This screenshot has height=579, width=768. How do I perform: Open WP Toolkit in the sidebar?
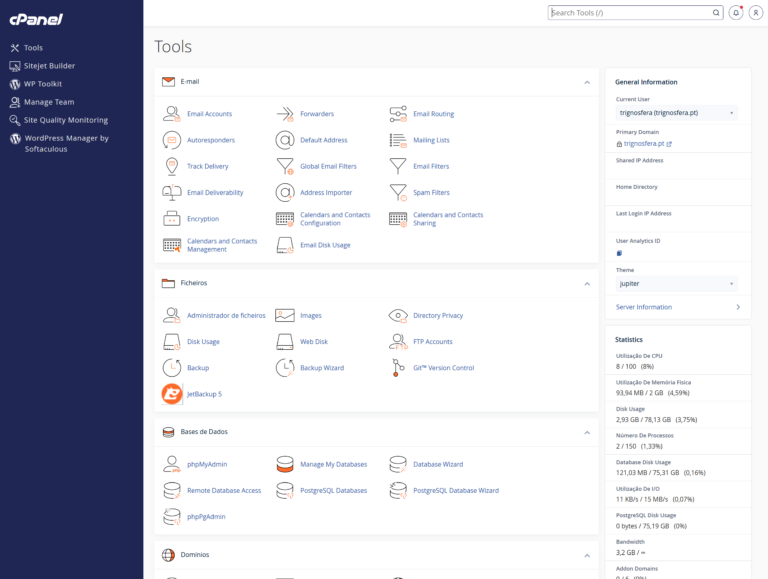(x=43, y=84)
